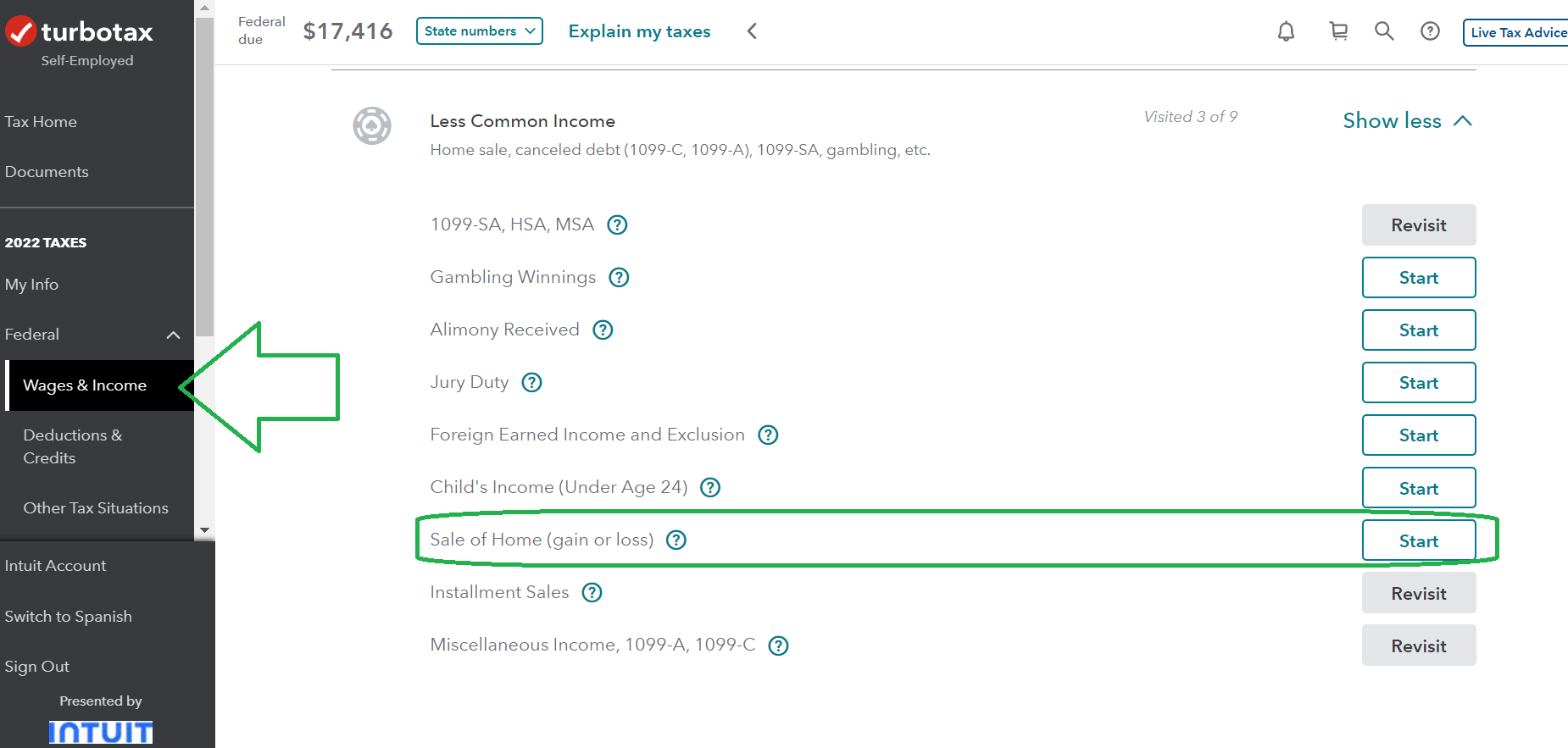Start the Sale of Home section

(x=1418, y=540)
